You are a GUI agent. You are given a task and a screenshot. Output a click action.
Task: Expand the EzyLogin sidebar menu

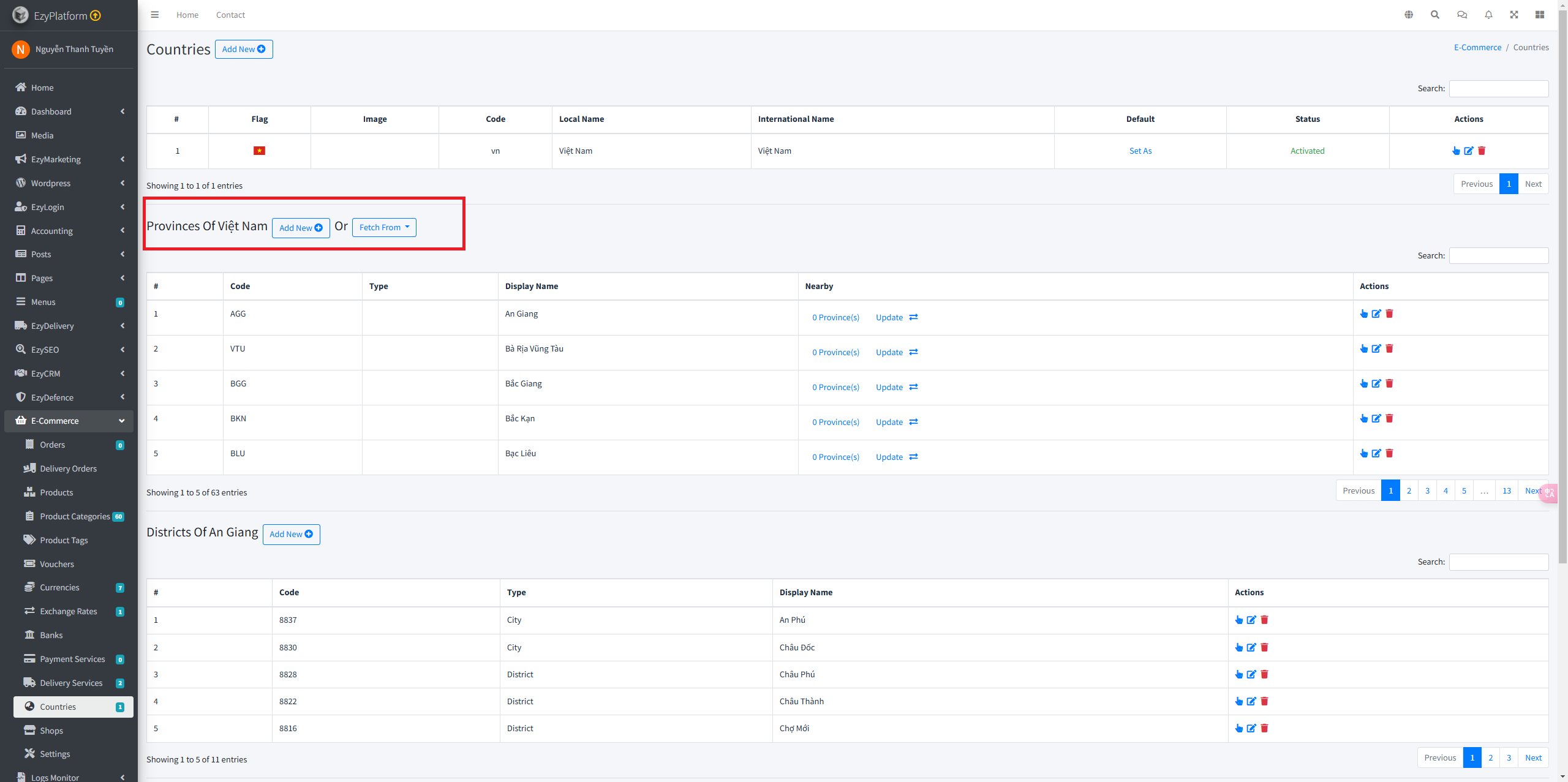(69, 207)
